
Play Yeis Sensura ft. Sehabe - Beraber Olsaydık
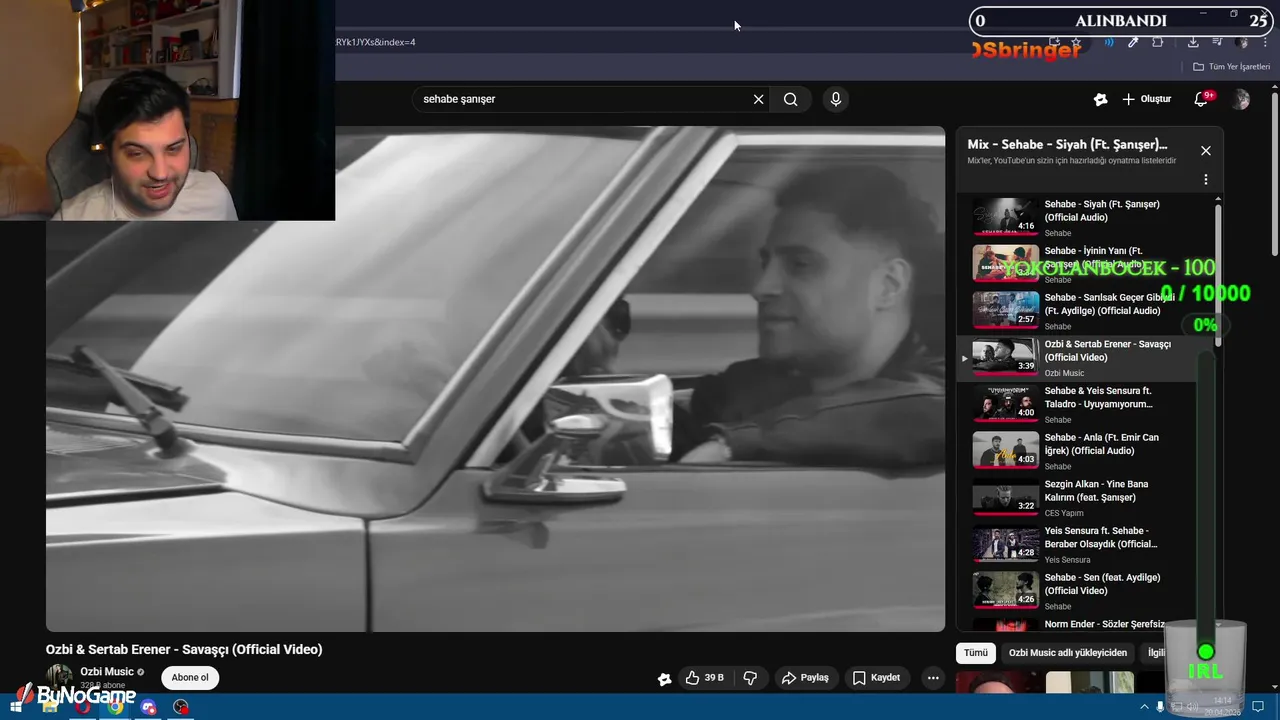pyautogui.click(x=1084, y=545)
